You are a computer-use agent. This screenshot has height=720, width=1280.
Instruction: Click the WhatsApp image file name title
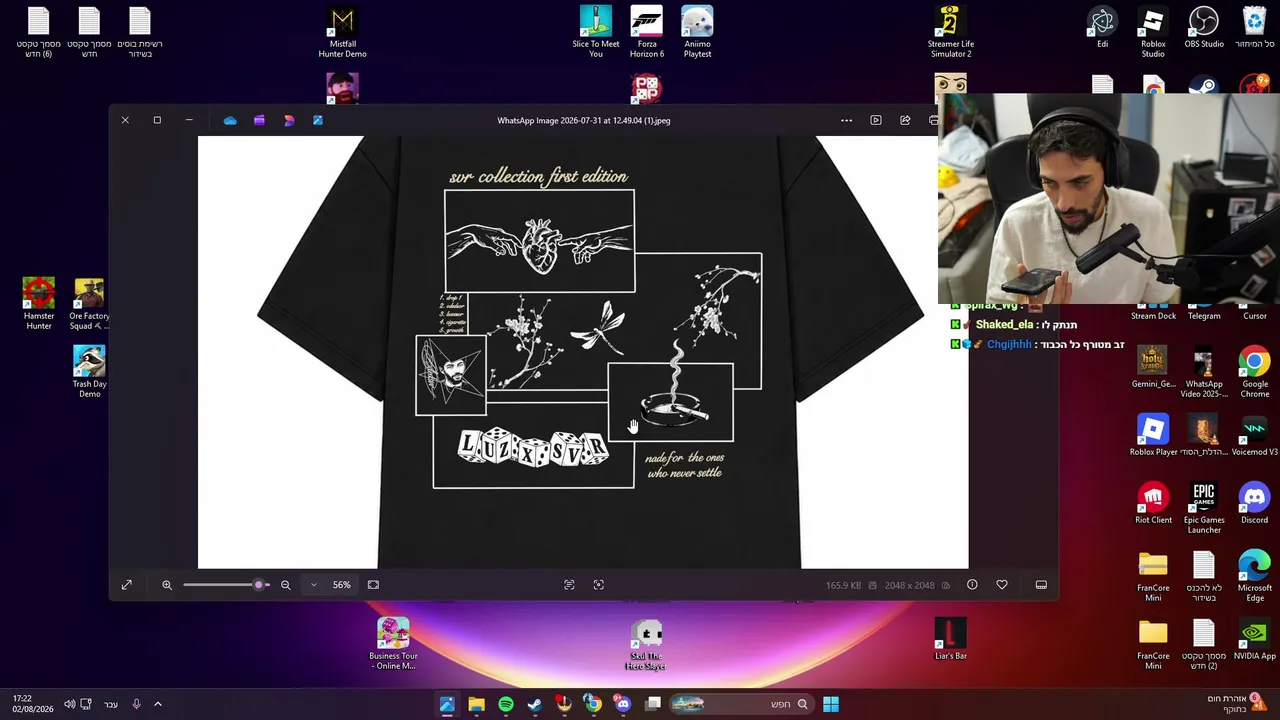point(584,120)
